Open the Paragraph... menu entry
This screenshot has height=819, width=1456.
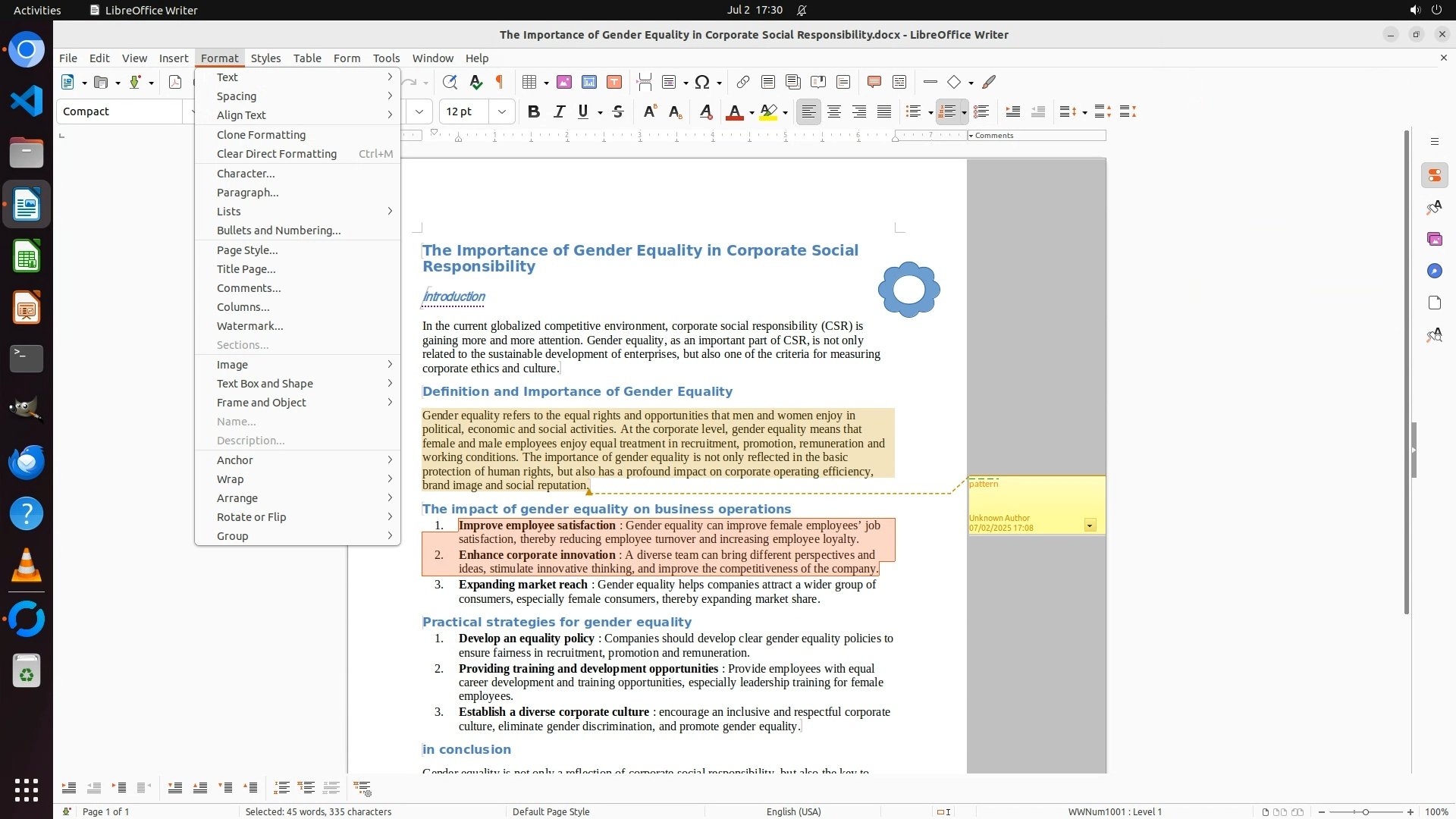tap(247, 193)
